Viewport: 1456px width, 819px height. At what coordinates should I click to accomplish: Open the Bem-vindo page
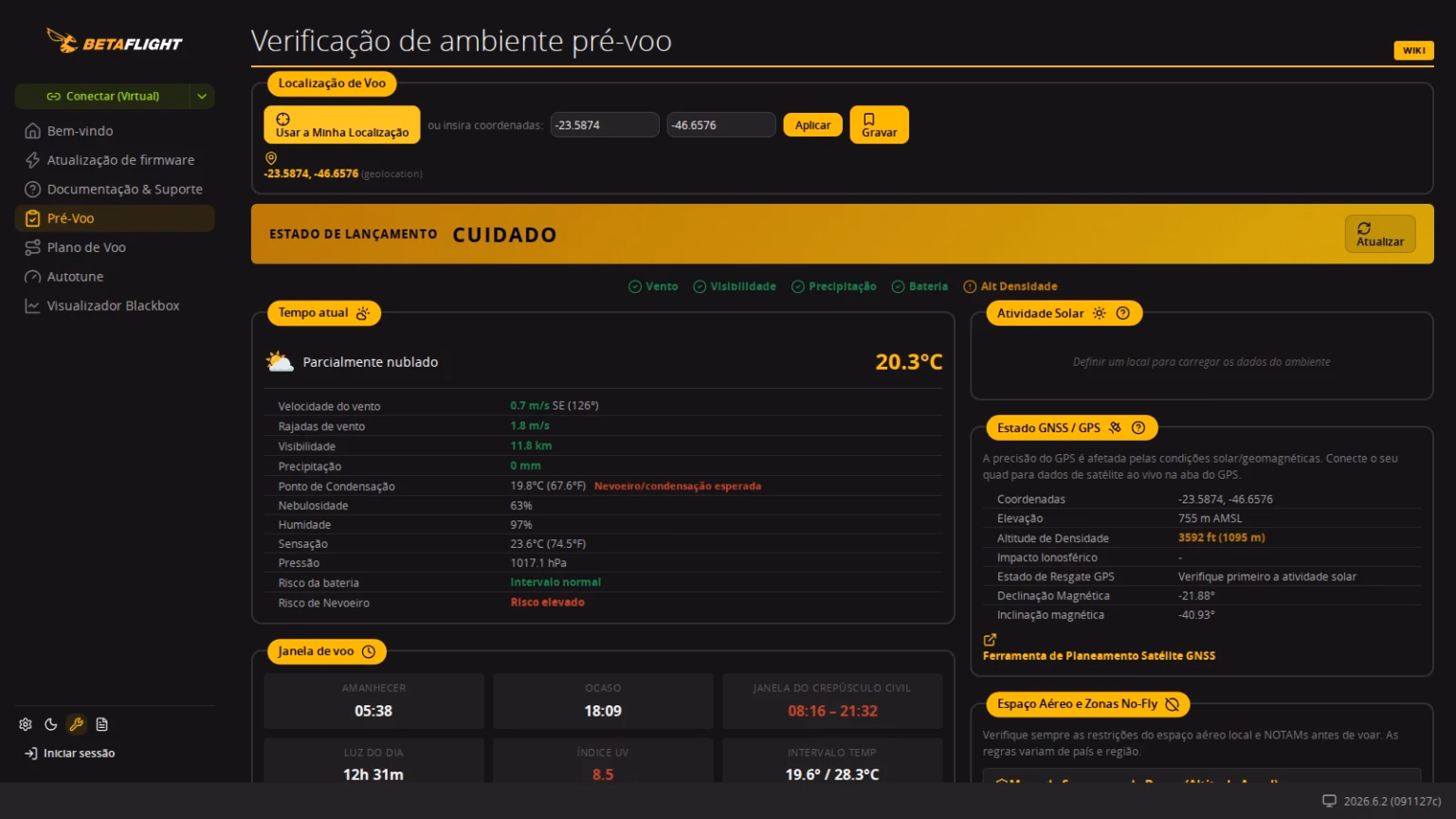coord(115,131)
